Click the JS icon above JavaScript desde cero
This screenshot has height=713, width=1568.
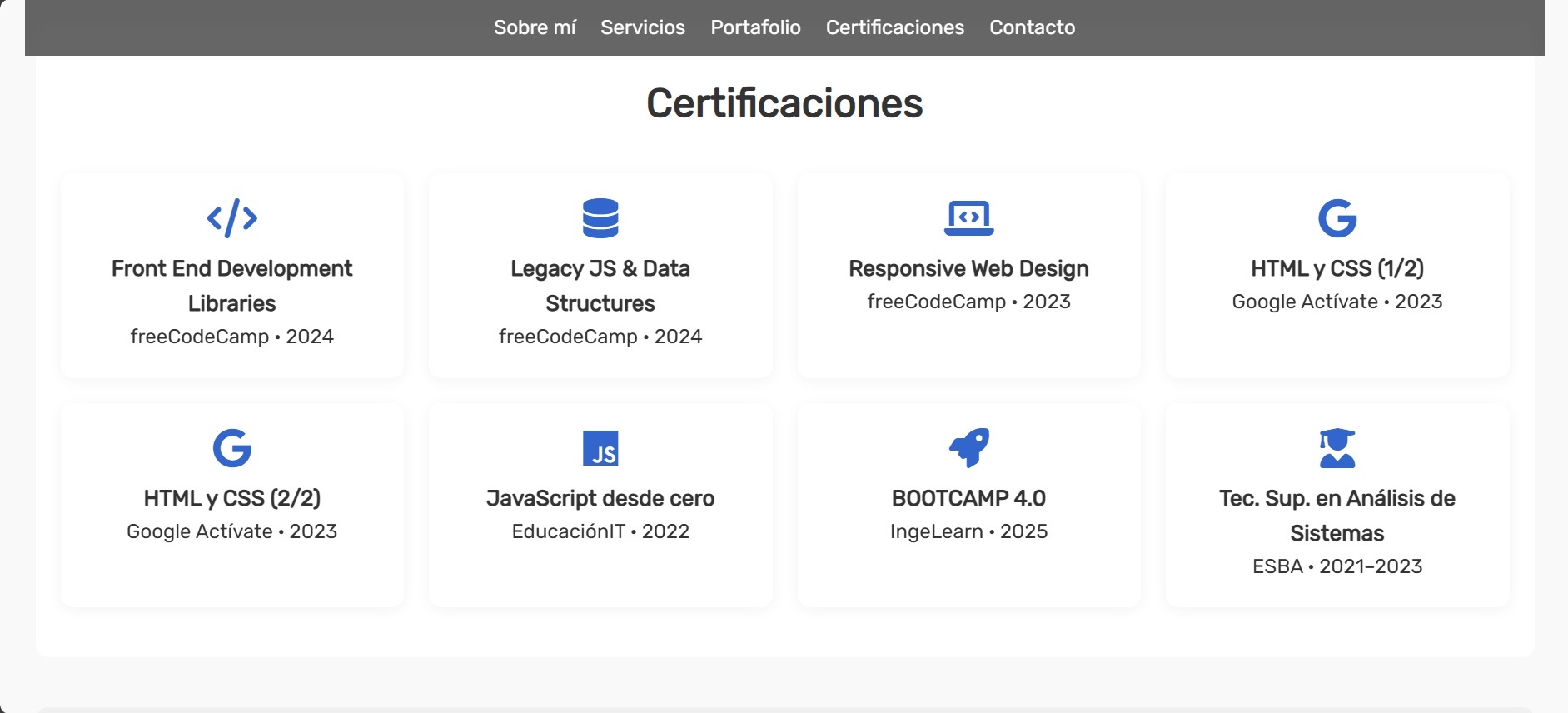tap(600, 448)
